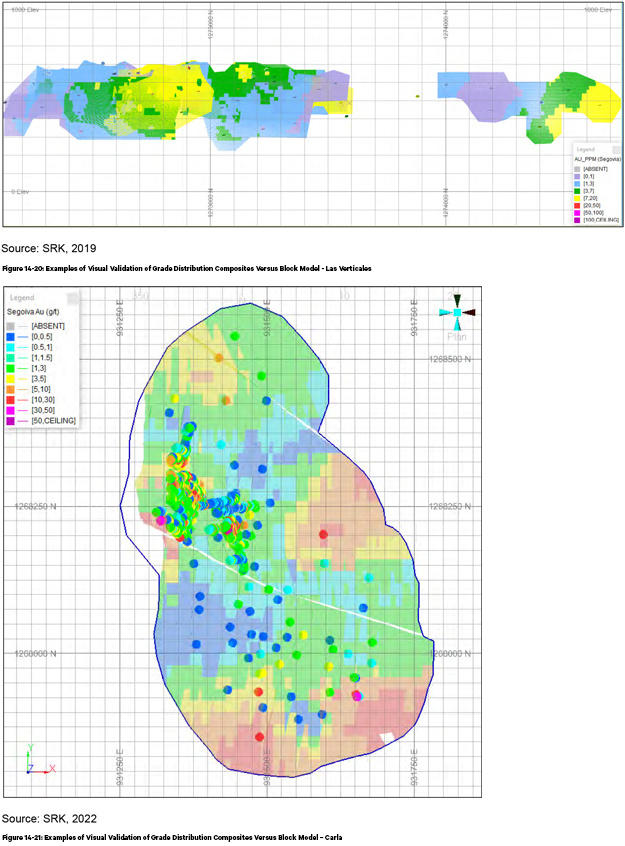Click the XYZ axis indicator icon
Viewport: 625px width, 846px height.
(40, 759)
